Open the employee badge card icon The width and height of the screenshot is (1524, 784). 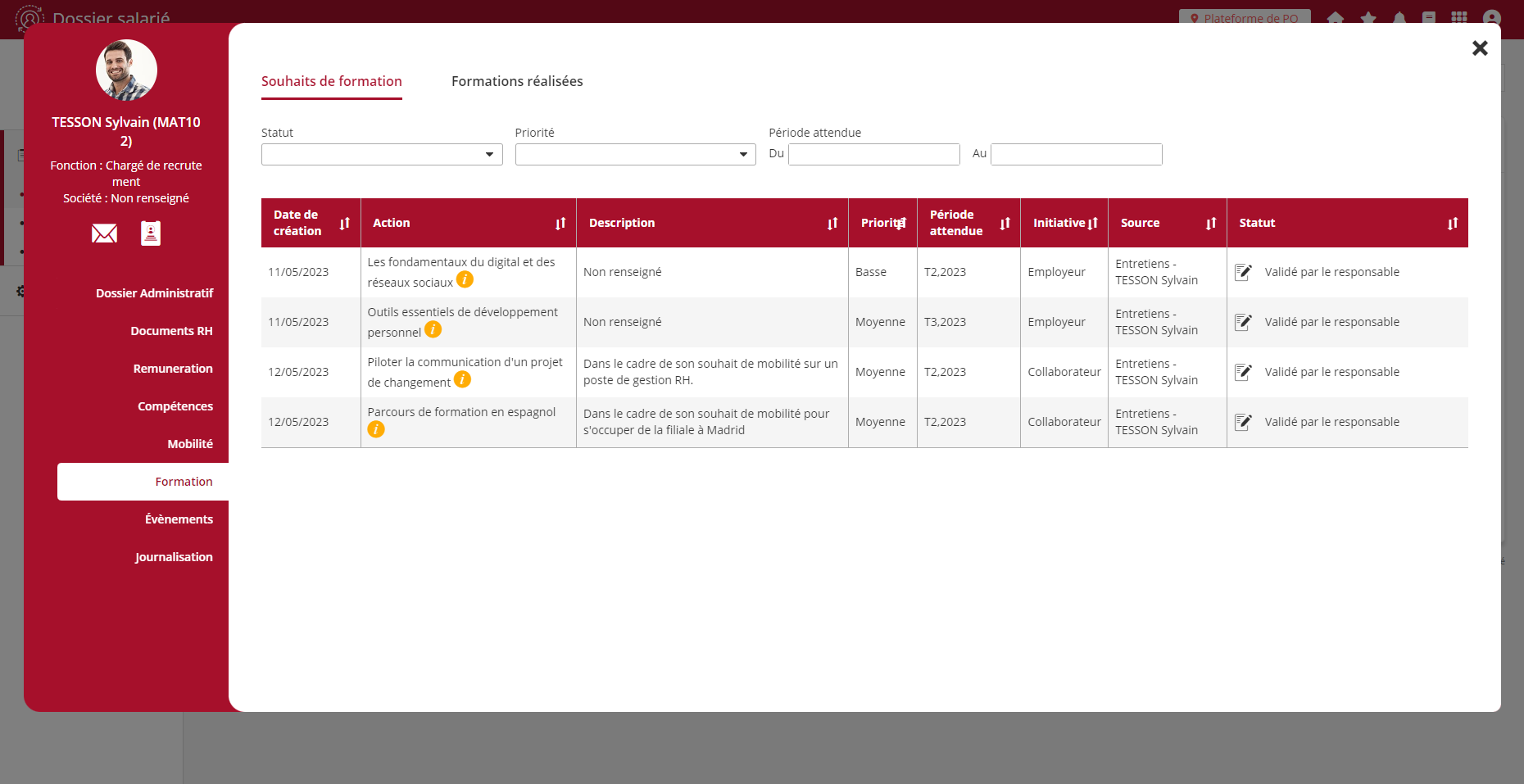click(151, 234)
